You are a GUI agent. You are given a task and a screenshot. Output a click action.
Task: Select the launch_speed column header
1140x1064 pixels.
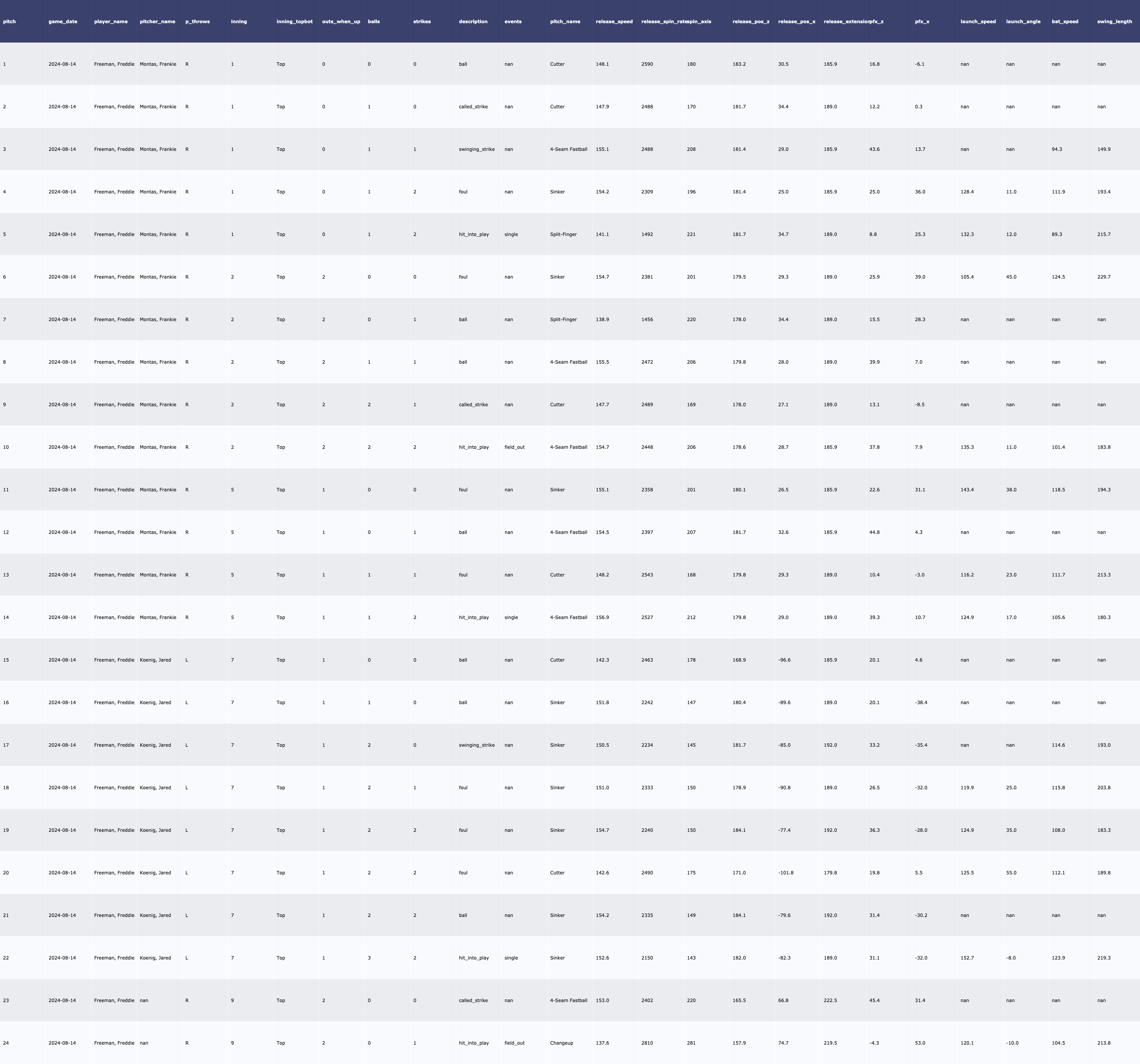978,22
